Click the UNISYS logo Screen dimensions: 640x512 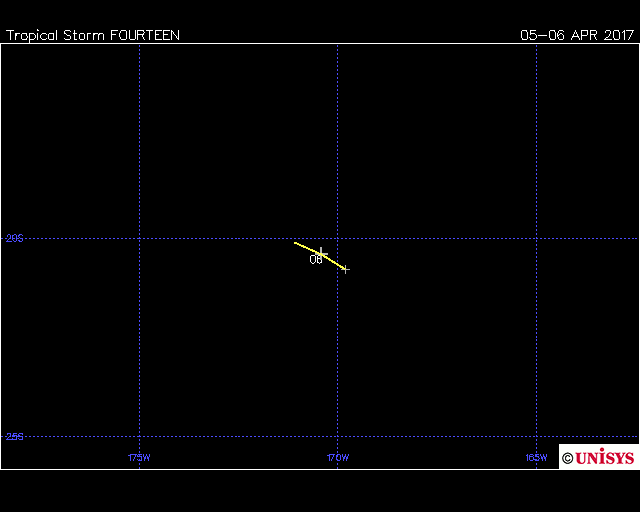click(x=604, y=458)
